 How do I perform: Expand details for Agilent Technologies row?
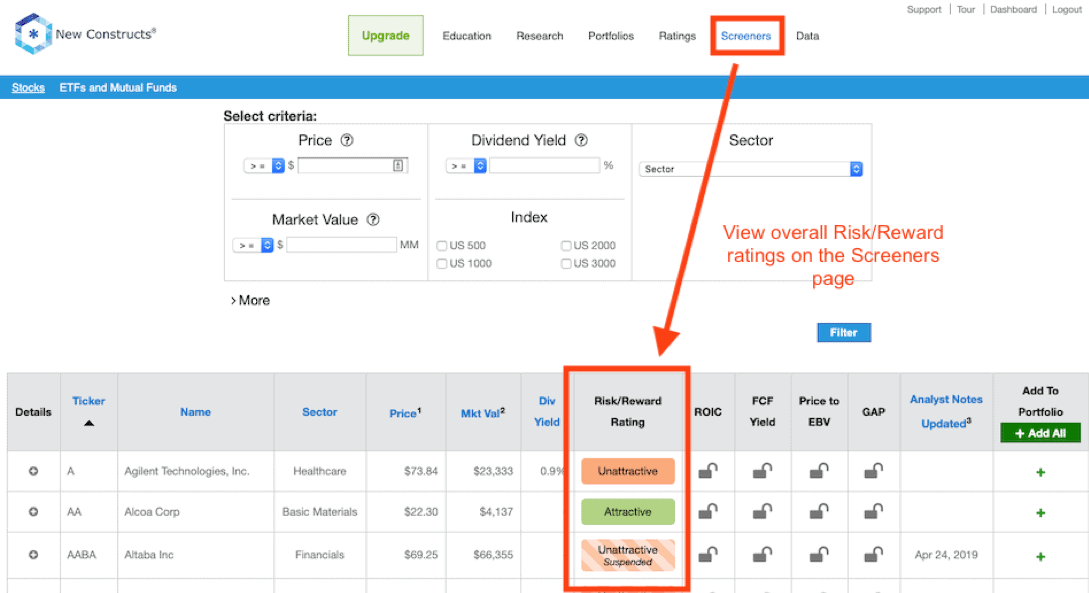[33, 471]
